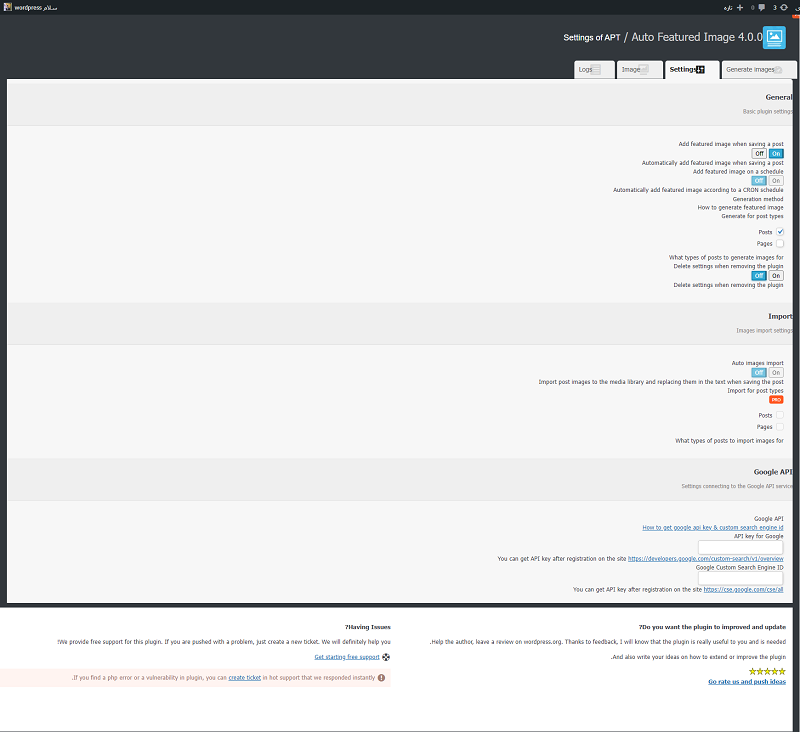The height and width of the screenshot is (732, 800).
Task: Click the plus new-content icon
Action: tap(740, 7)
